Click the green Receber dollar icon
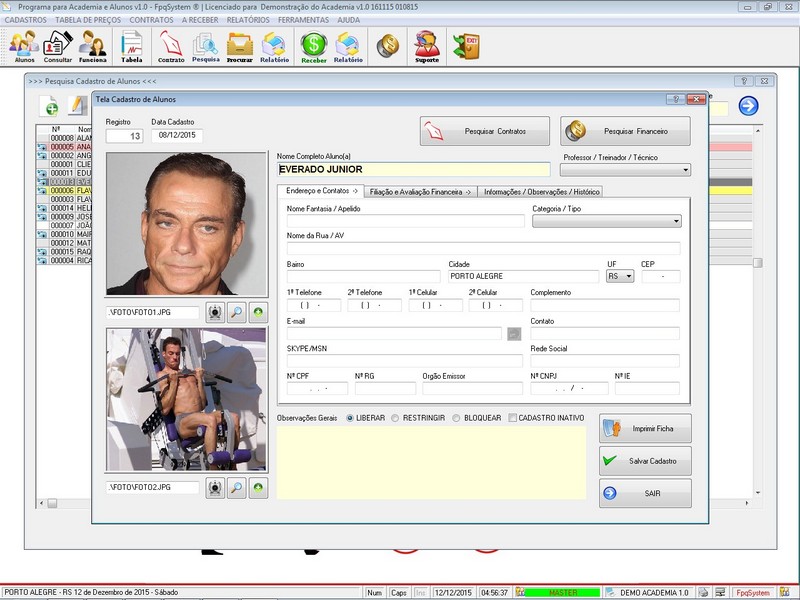 tap(313, 46)
